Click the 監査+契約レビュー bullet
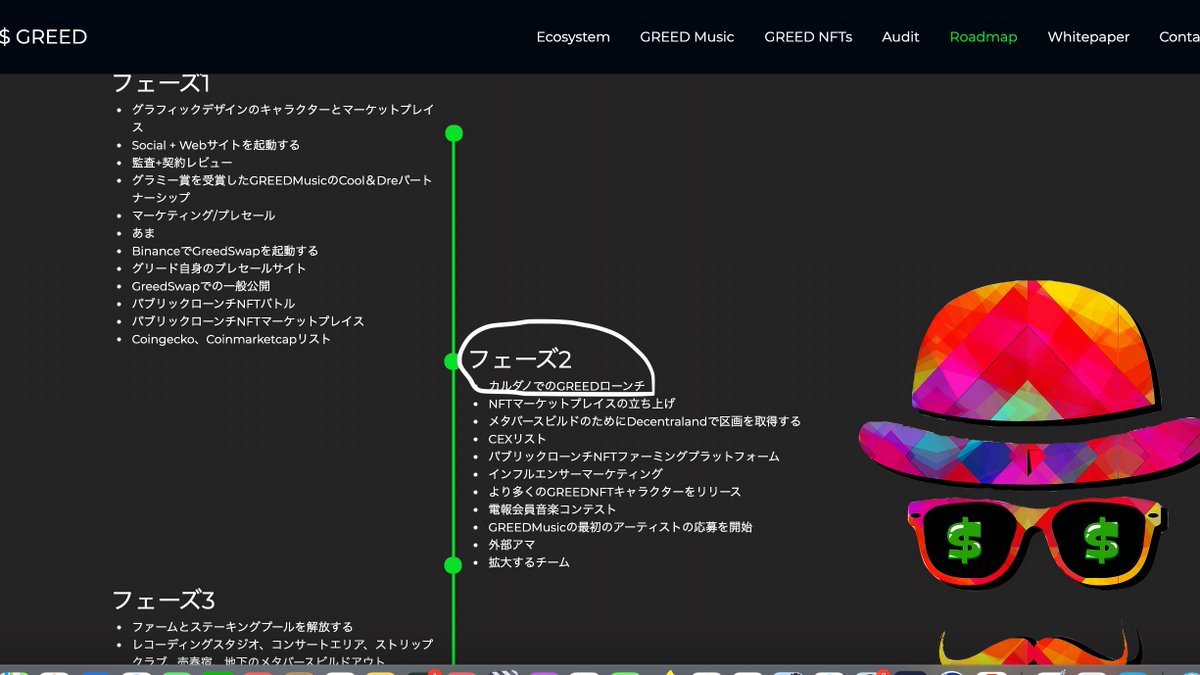 pyautogui.click(x=182, y=162)
